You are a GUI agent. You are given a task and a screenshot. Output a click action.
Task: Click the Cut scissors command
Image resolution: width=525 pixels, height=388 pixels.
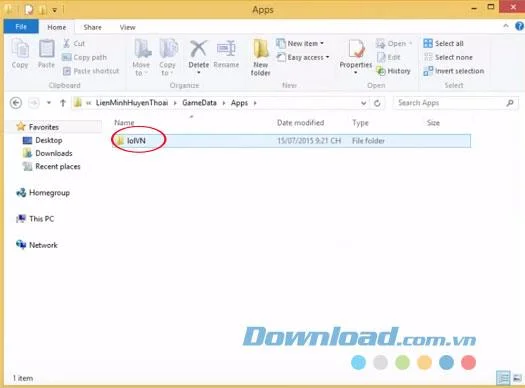click(74, 44)
